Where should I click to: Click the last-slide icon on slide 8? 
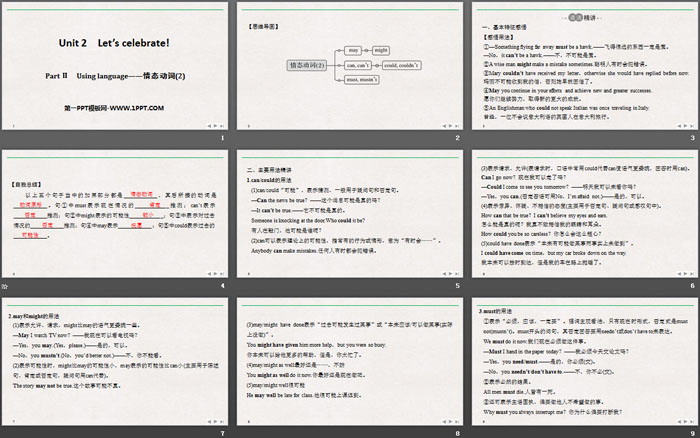tap(456, 421)
